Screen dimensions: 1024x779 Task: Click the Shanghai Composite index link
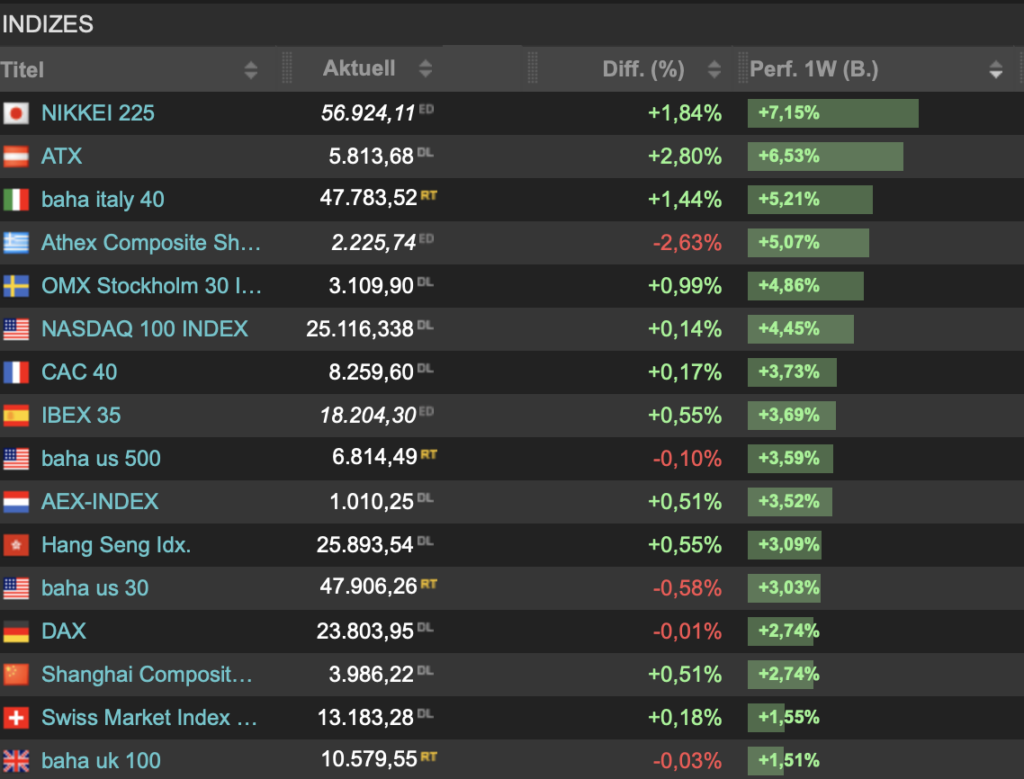tap(146, 674)
